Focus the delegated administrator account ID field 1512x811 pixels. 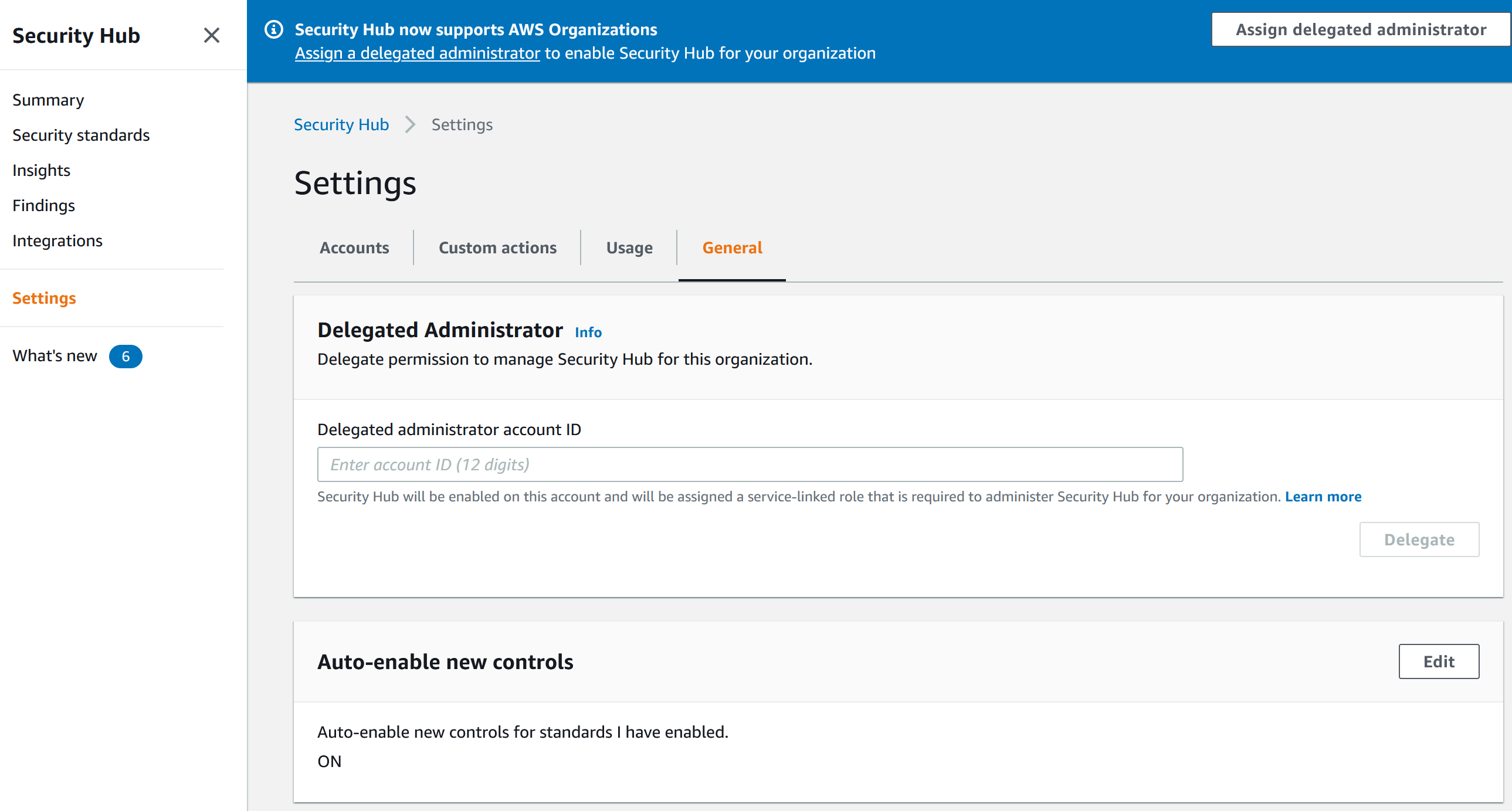pos(750,464)
